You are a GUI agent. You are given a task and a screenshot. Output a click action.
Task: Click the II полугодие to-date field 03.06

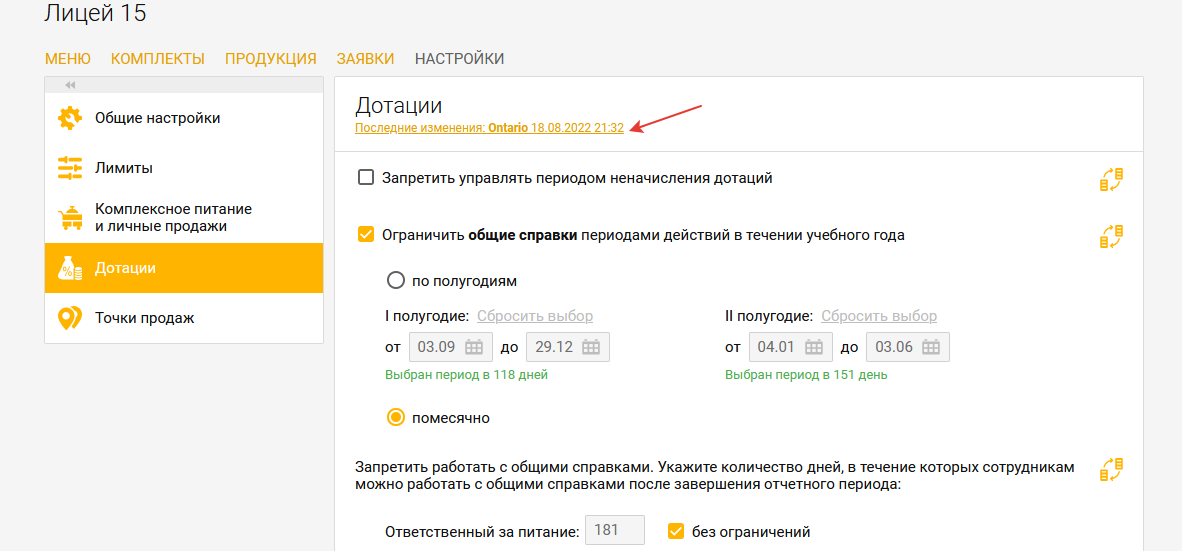pyautogui.click(x=908, y=347)
